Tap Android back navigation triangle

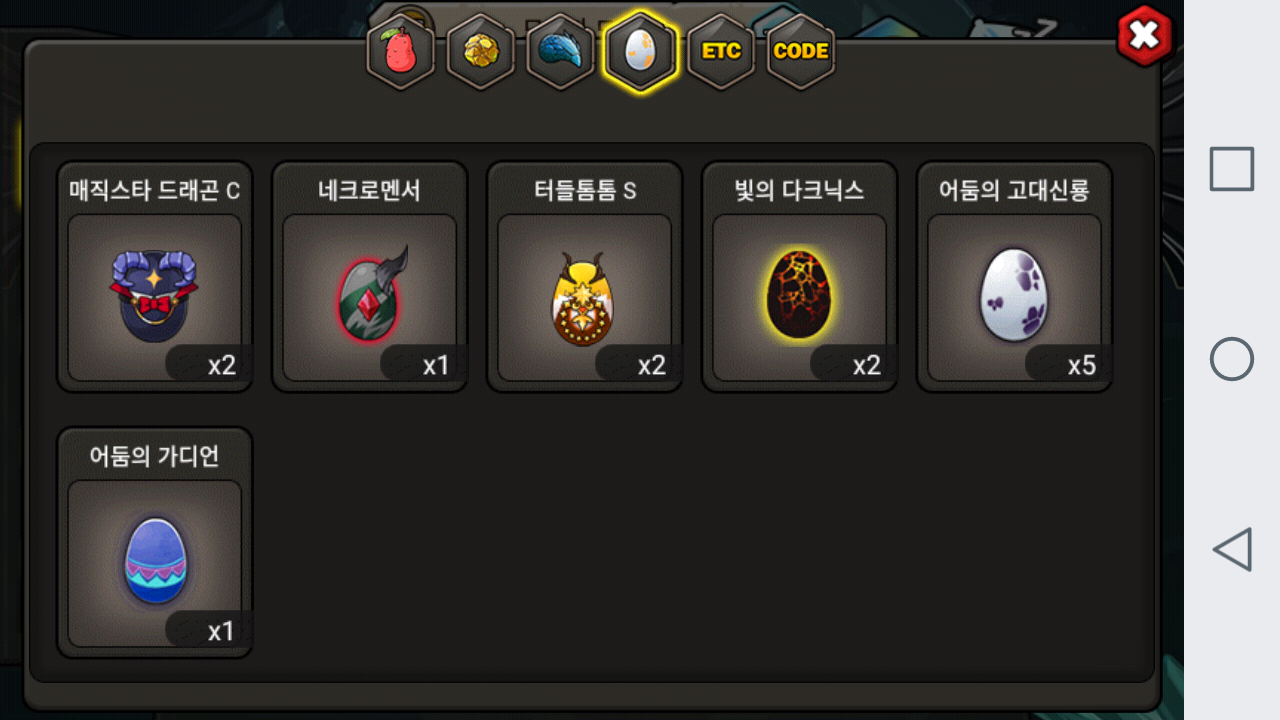coord(1232,549)
